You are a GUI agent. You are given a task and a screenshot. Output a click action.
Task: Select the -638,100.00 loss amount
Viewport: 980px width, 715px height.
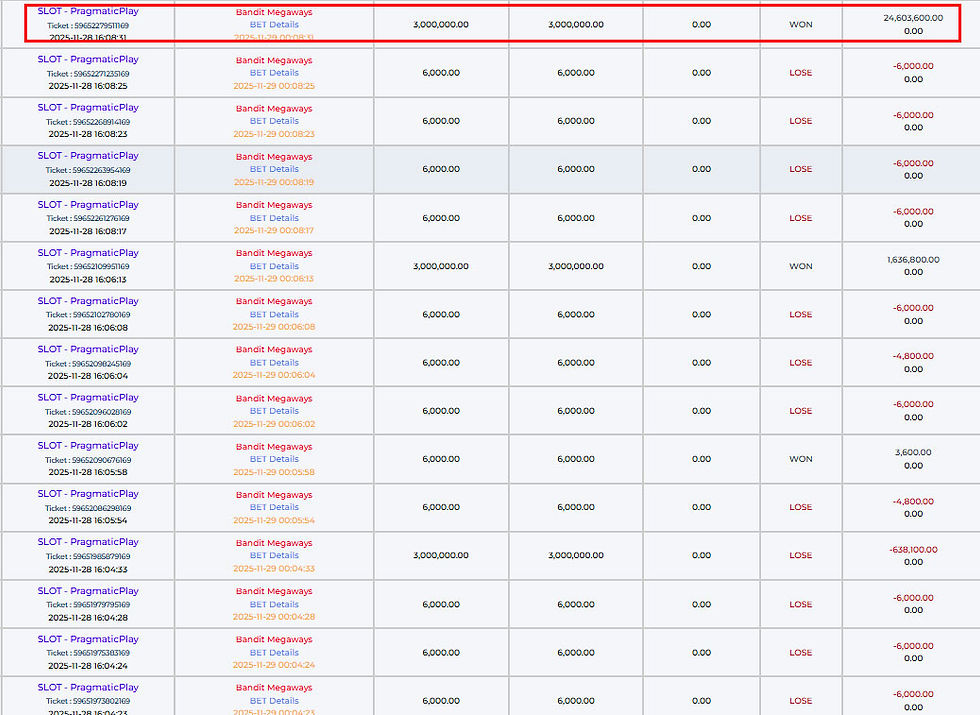913,549
